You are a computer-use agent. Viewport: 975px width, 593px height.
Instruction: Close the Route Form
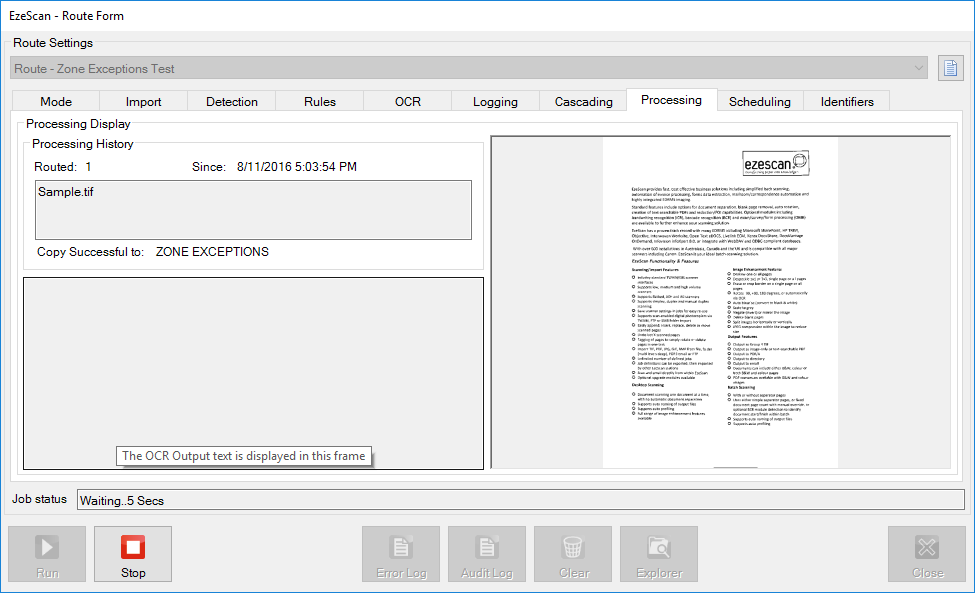click(x=927, y=554)
